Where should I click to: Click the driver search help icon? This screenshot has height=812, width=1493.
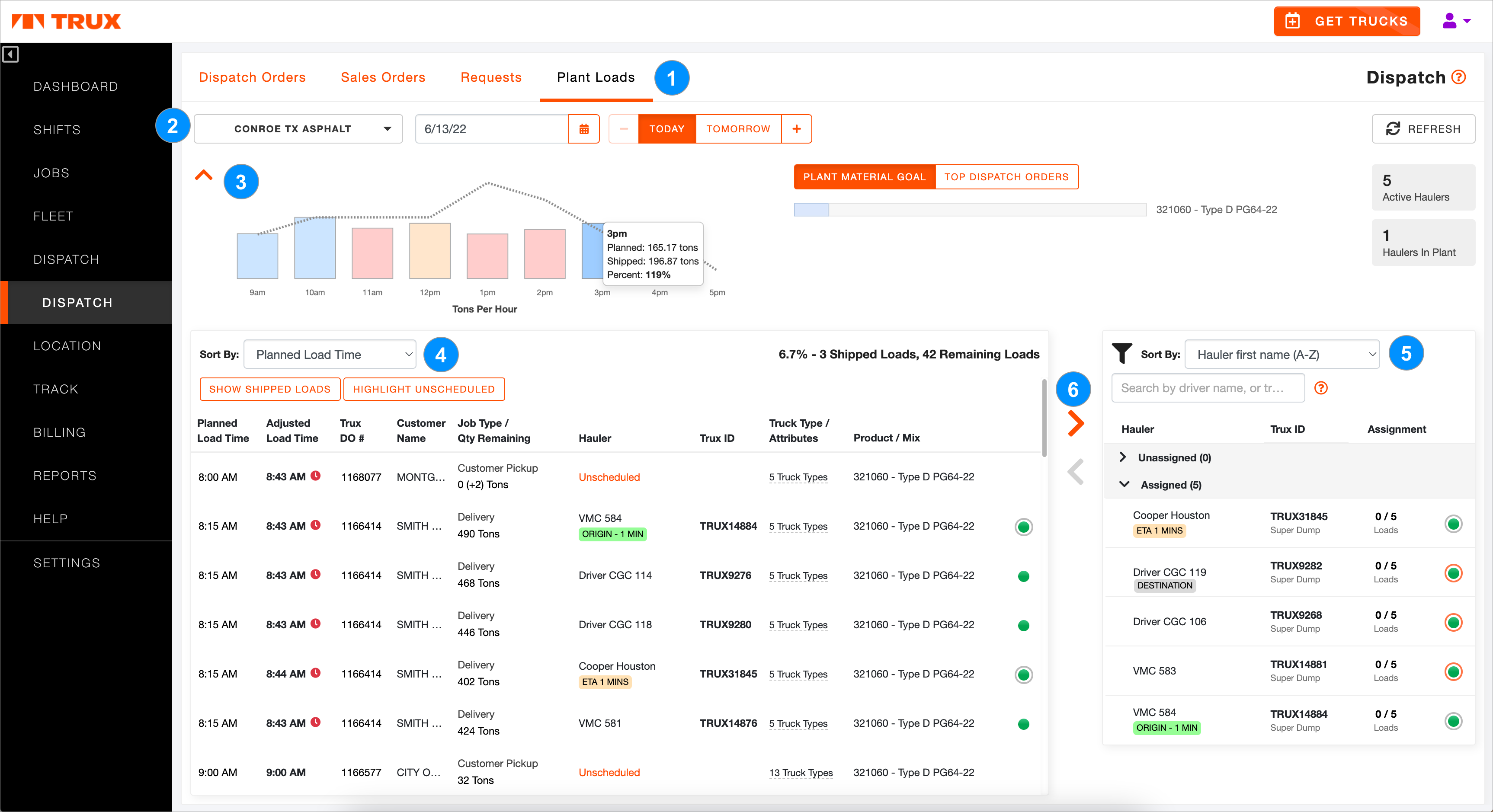1321,388
